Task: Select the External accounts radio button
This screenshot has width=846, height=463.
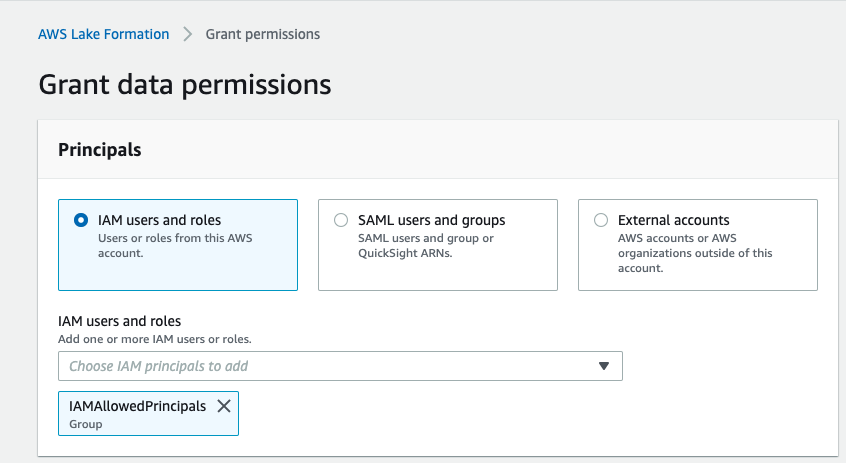Action: tap(601, 220)
